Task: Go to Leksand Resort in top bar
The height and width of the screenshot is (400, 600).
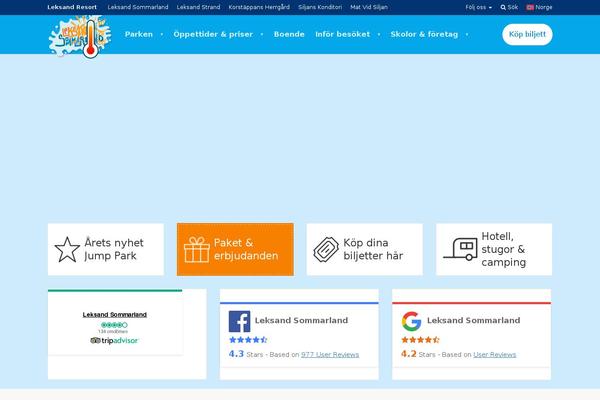Action: tap(72, 7)
